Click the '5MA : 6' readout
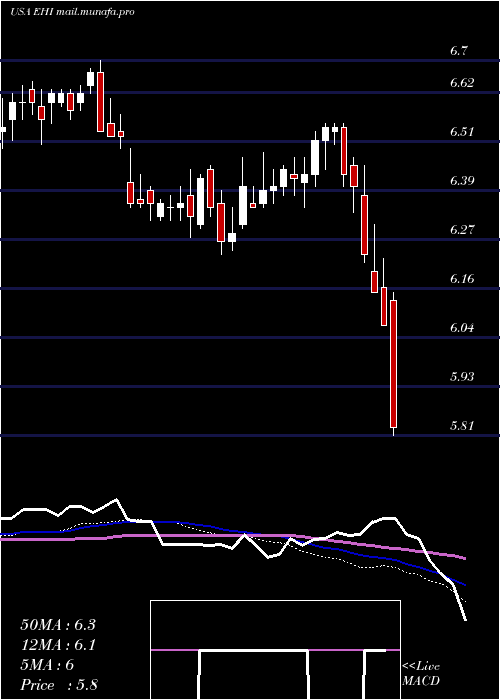This screenshot has height=700, width=500. tap(47, 665)
